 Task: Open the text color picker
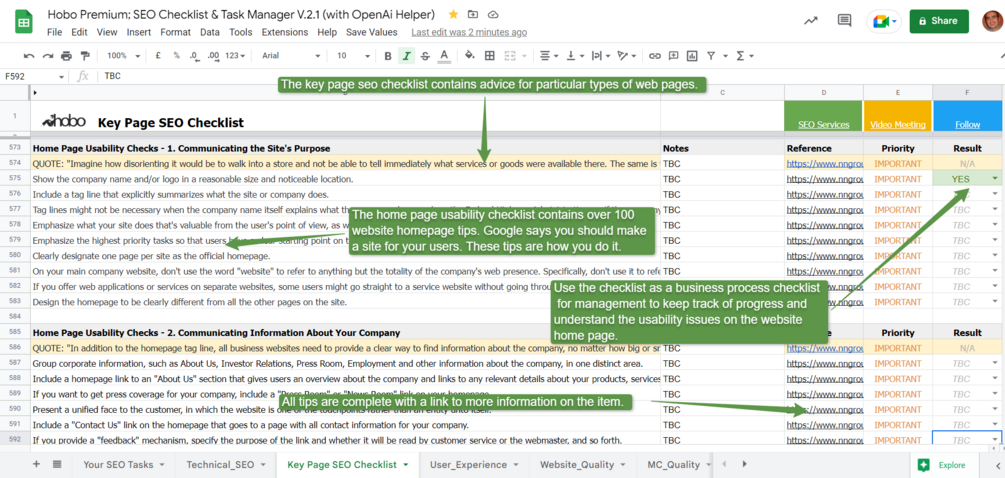pyautogui.click(x=444, y=56)
